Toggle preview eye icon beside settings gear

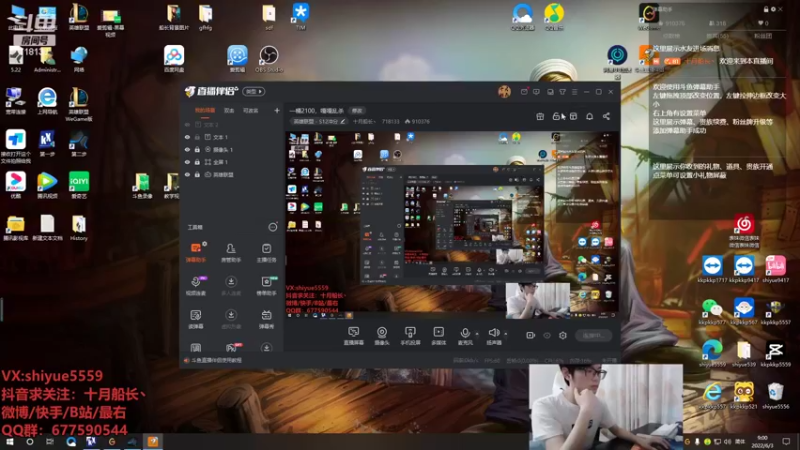[x=547, y=335]
